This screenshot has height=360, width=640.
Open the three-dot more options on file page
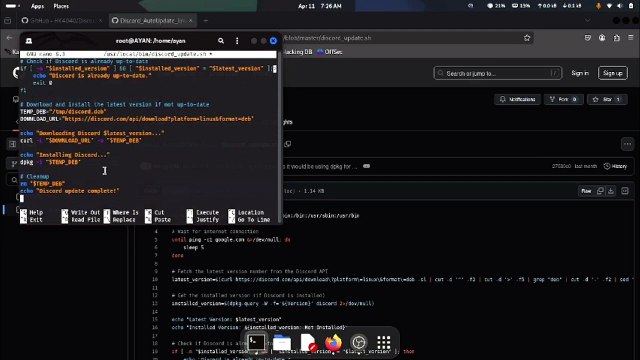coord(627,144)
